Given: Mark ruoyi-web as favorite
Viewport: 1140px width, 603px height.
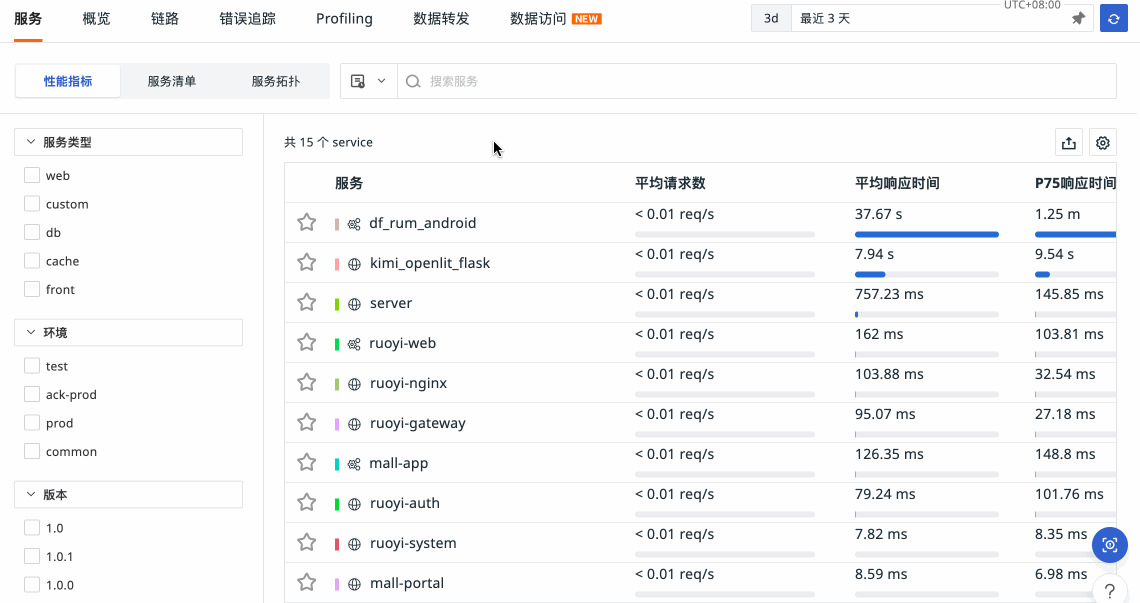Looking at the screenshot, I should tap(307, 343).
